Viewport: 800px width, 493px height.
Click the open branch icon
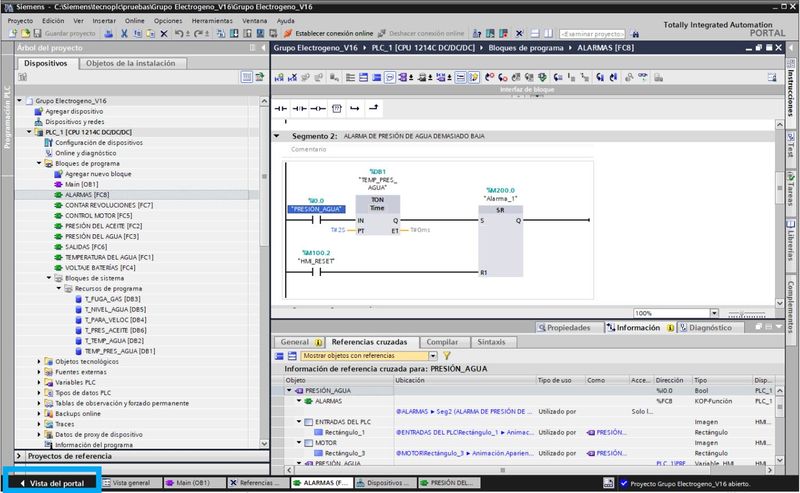(x=355, y=108)
